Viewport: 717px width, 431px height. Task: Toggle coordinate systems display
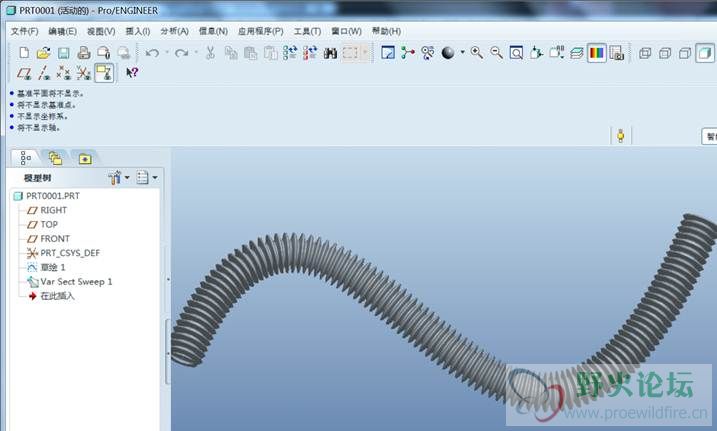[x=84, y=73]
